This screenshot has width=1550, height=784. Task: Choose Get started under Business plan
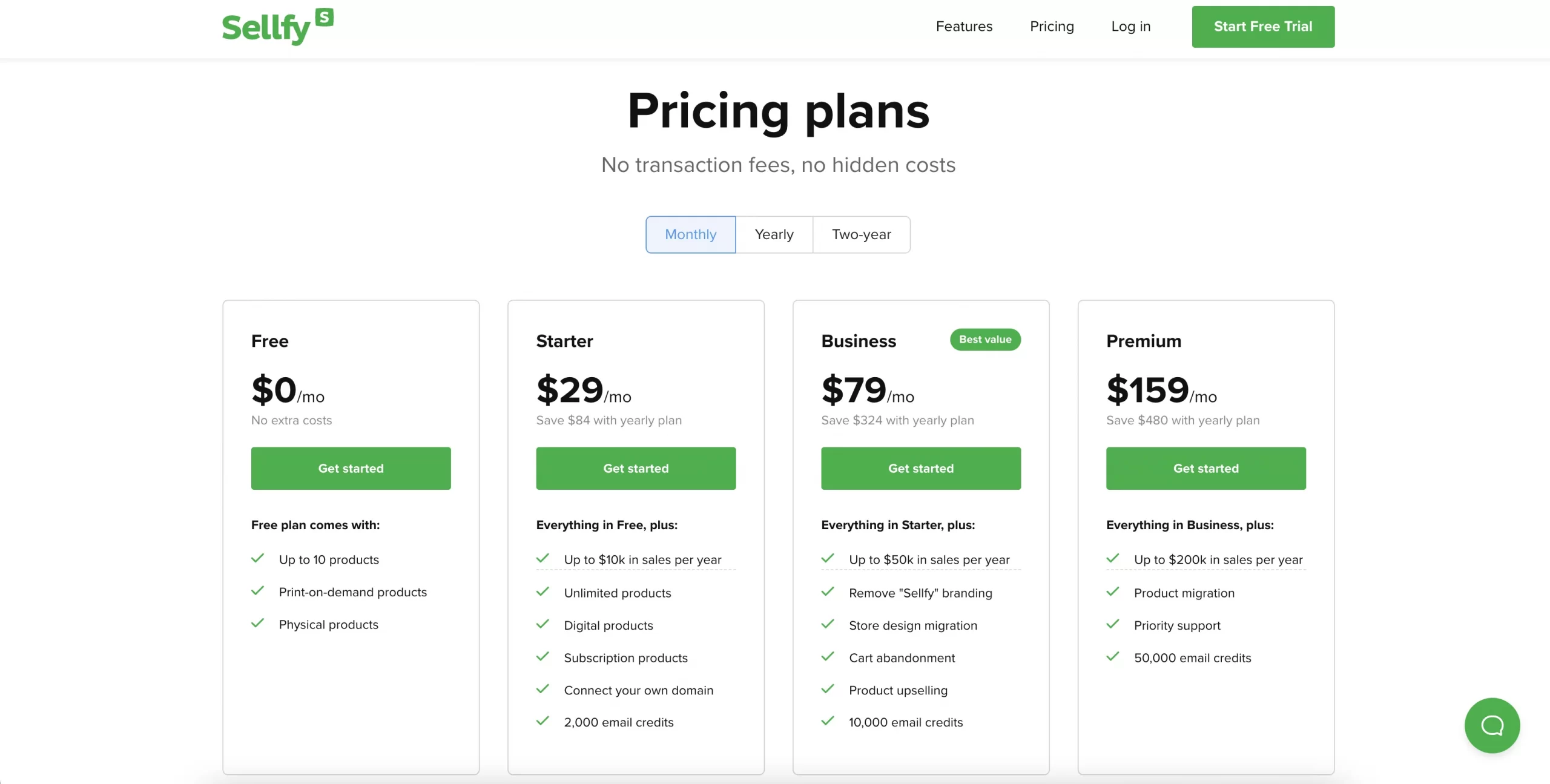point(920,468)
